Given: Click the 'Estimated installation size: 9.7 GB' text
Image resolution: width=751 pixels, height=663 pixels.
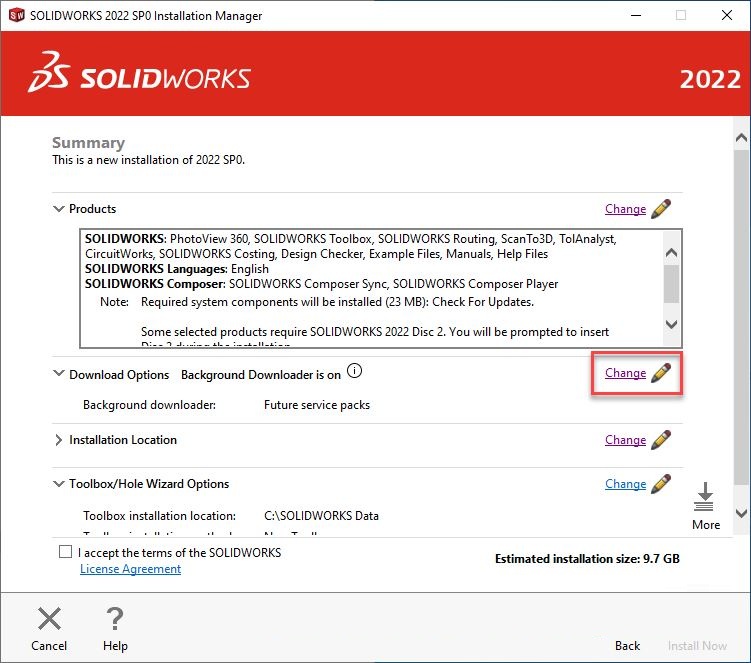Looking at the screenshot, I should pyautogui.click(x=587, y=559).
